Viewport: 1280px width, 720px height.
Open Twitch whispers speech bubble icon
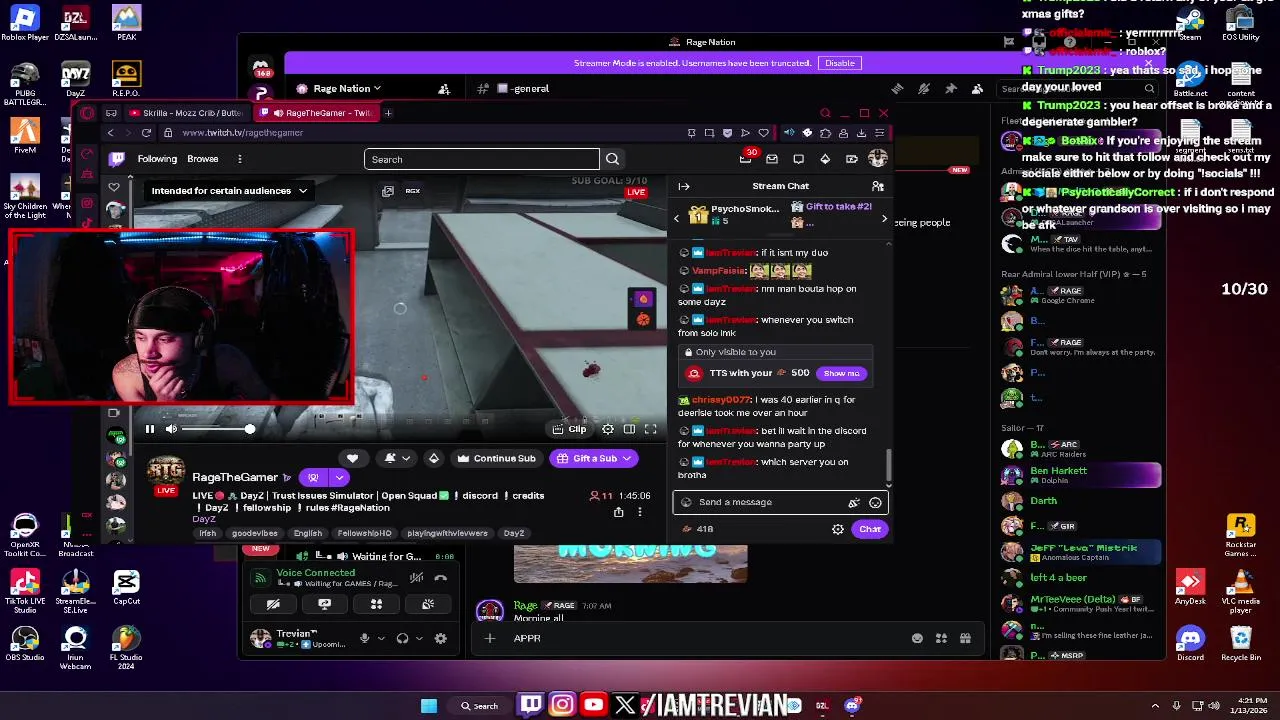(x=798, y=159)
